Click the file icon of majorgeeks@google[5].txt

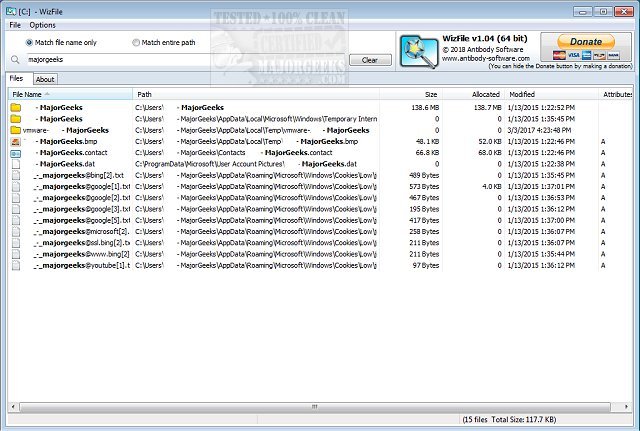16,220
